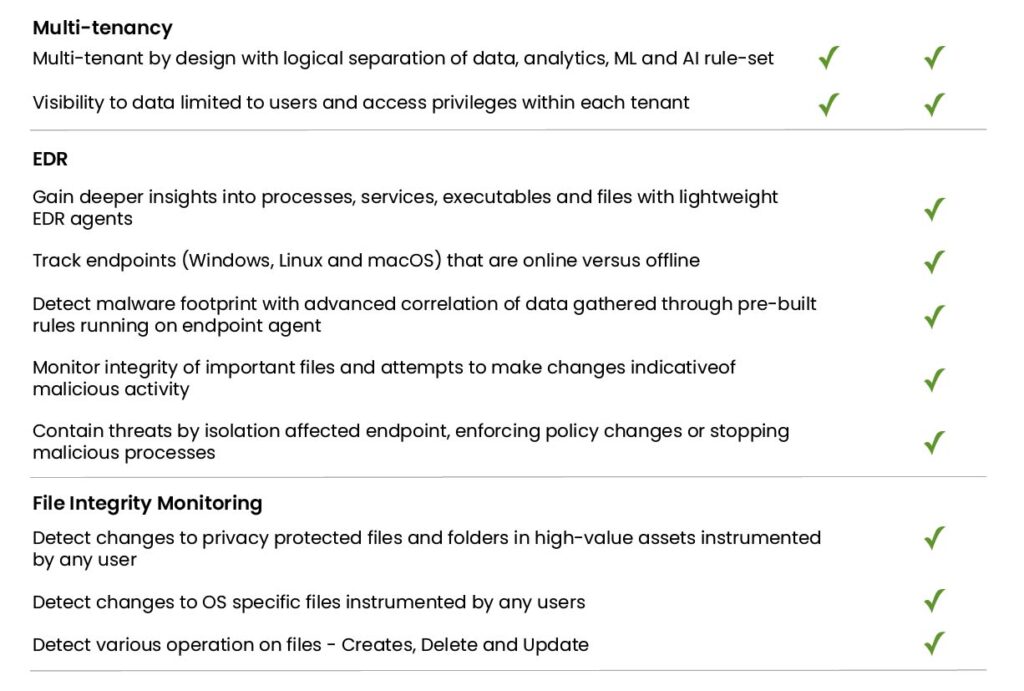Click second checkmark in Multi-tenant by design row
The width and height of the screenshot is (1024, 691).
click(935, 57)
